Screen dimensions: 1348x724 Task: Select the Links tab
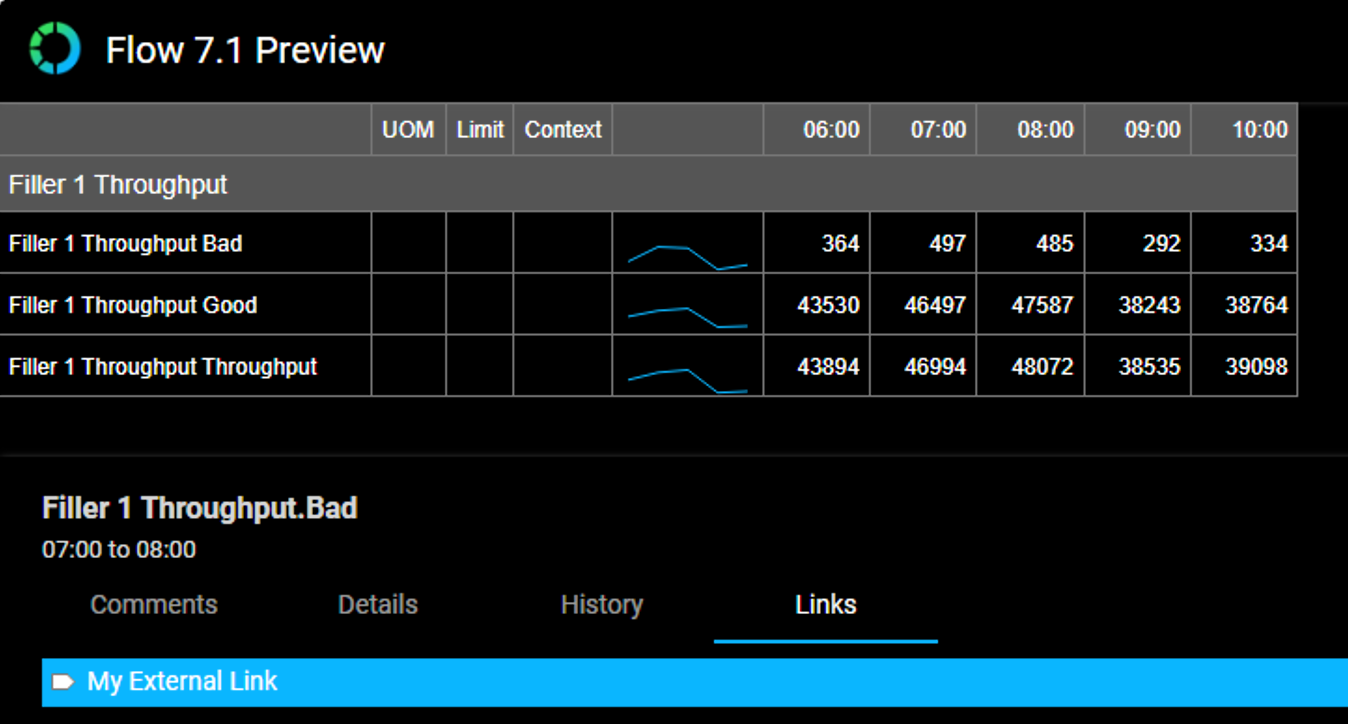coord(826,605)
